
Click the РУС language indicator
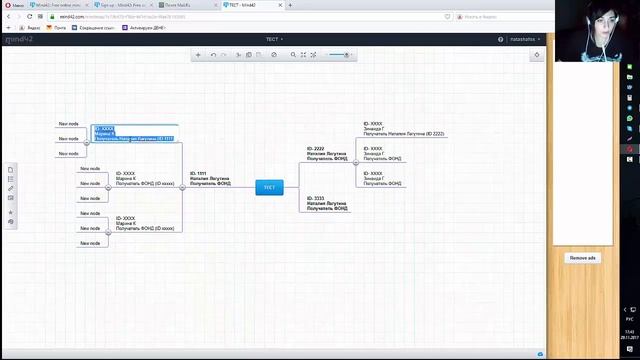click(x=629, y=319)
